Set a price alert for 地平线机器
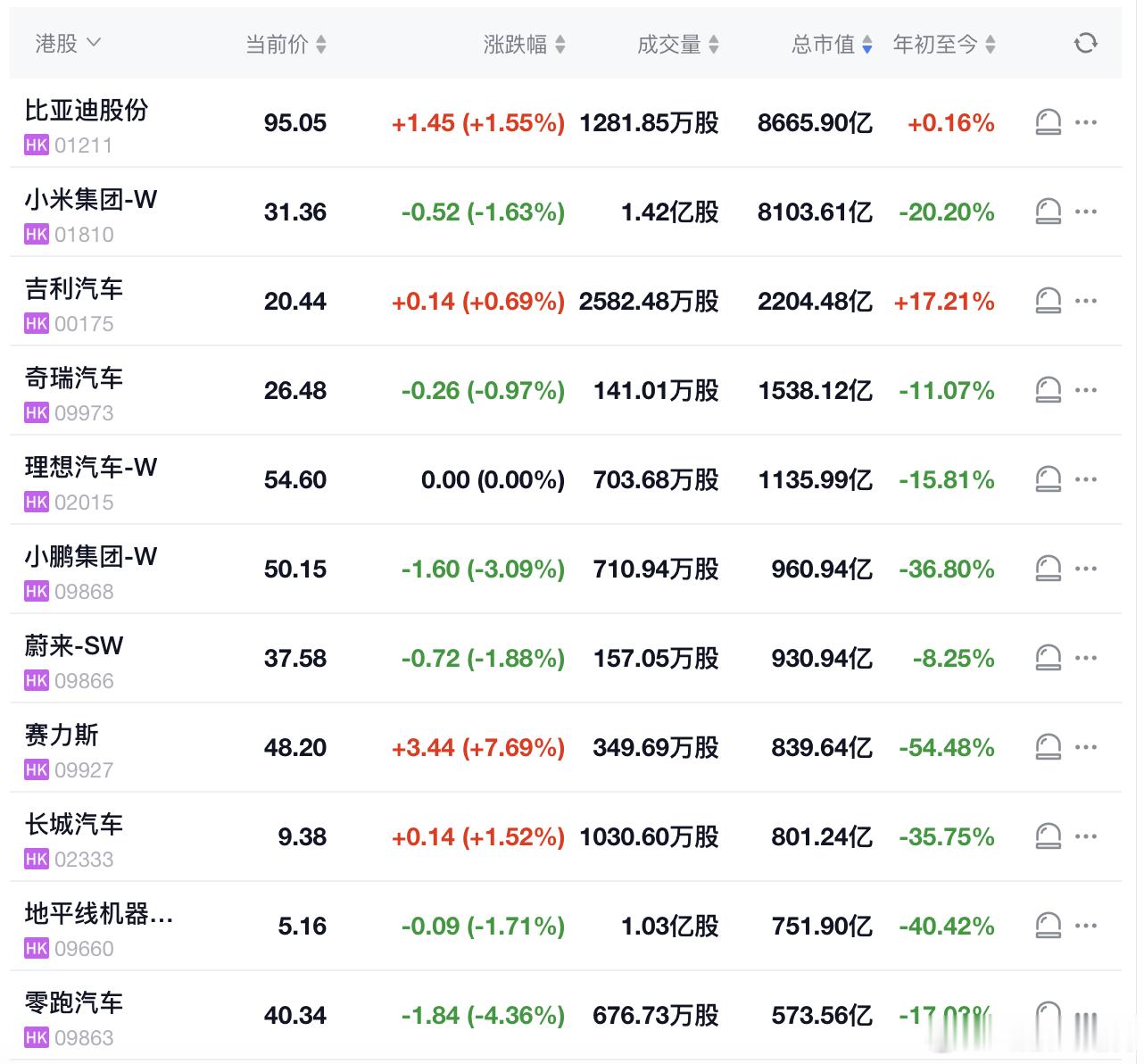Image resolution: width=1144 pixels, height=1064 pixels. (x=1049, y=926)
